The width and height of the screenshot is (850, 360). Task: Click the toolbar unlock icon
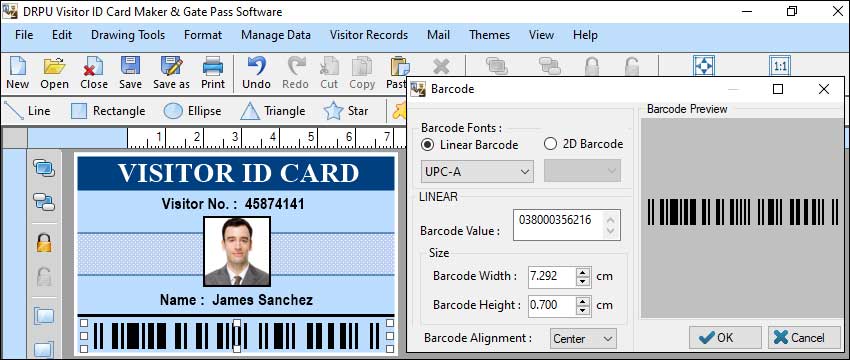click(x=631, y=67)
